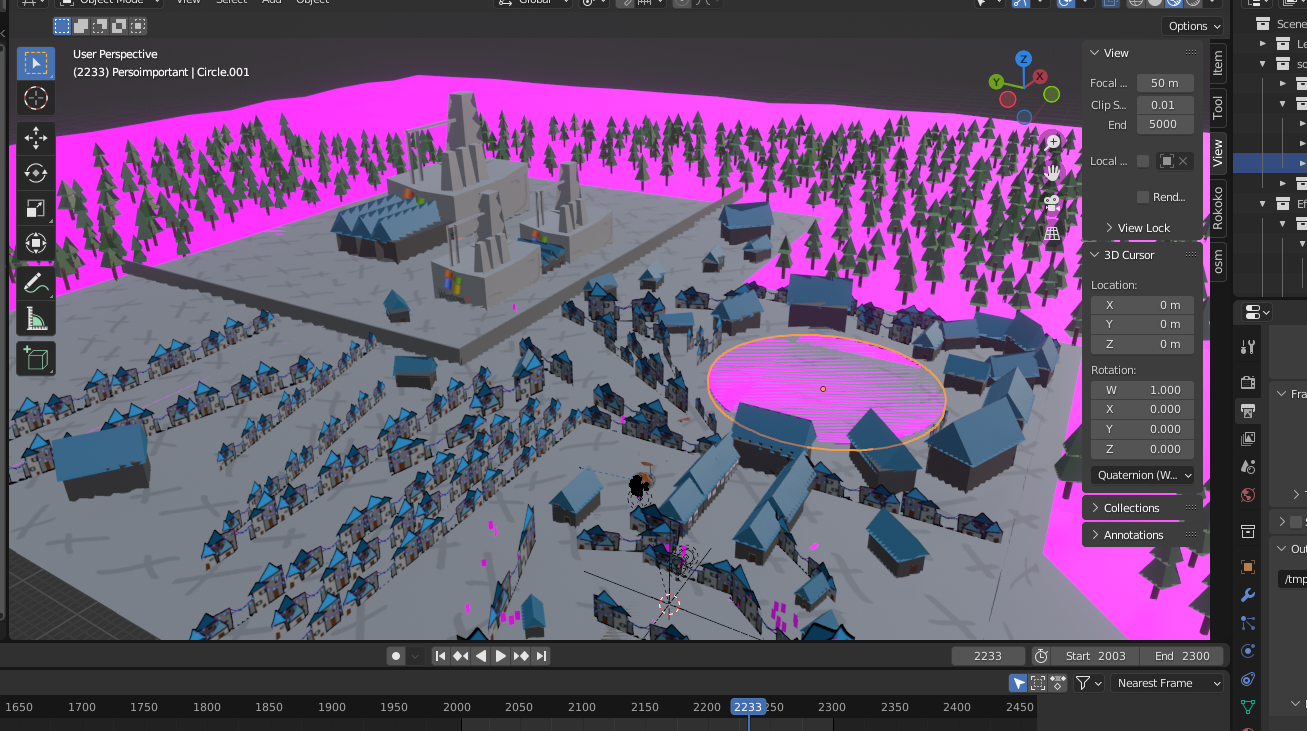This screenshot has width=1307, height=731.
Task: Click the Options button in viewport header
Action: (x=1194, y=26)
